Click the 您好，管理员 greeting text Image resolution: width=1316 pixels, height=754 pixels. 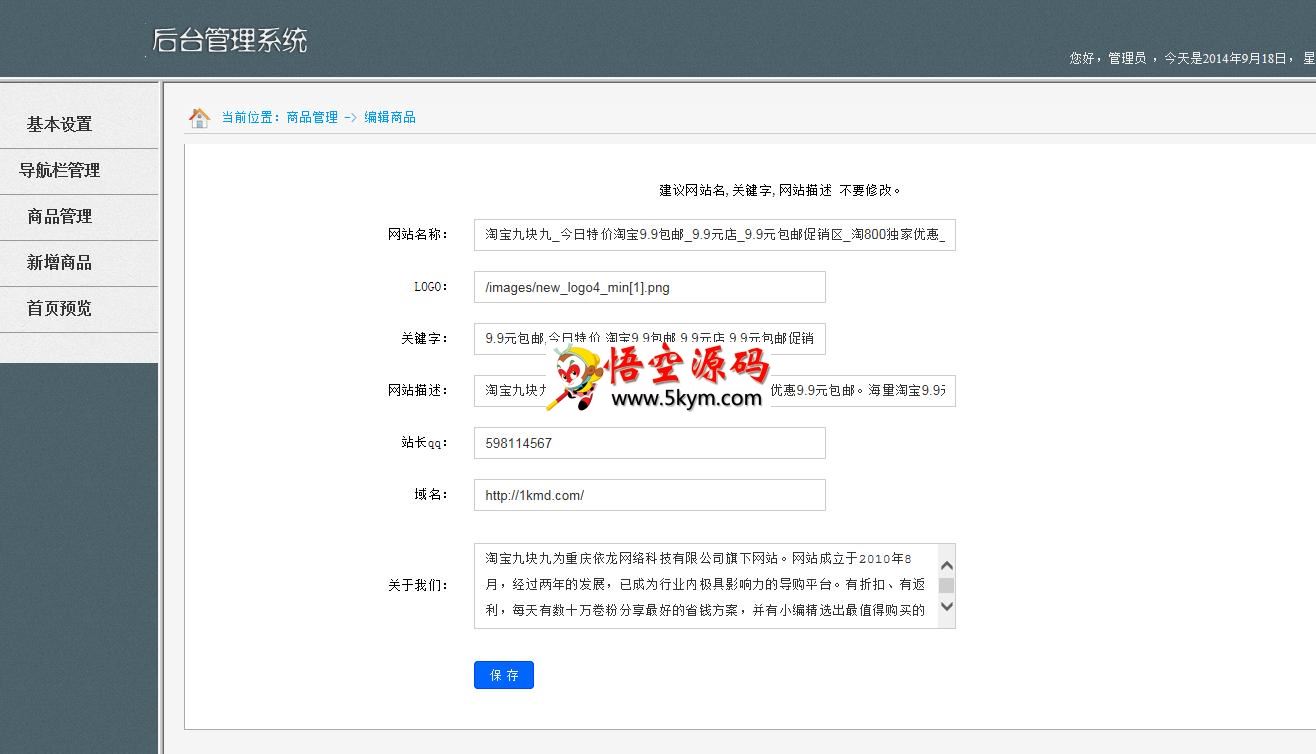(x=1108, y=58)
